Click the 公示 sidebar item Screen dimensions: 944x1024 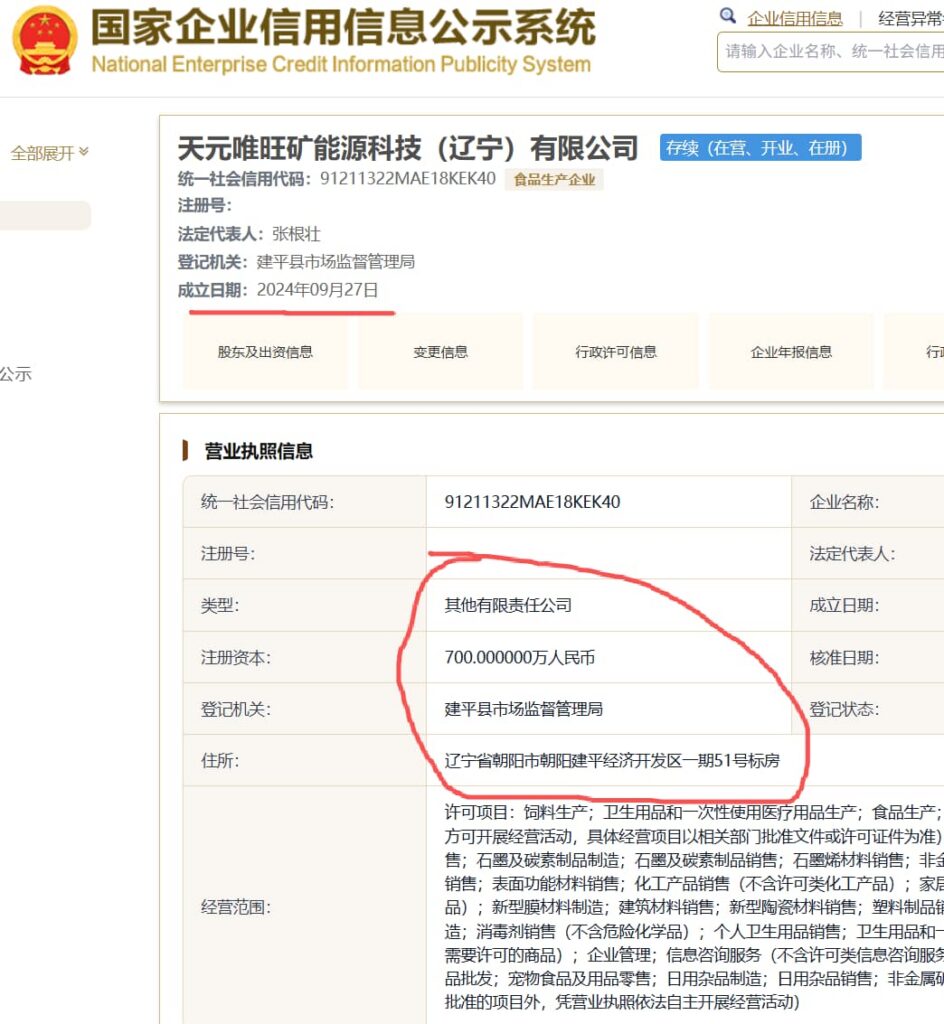[x=16, y=374]
